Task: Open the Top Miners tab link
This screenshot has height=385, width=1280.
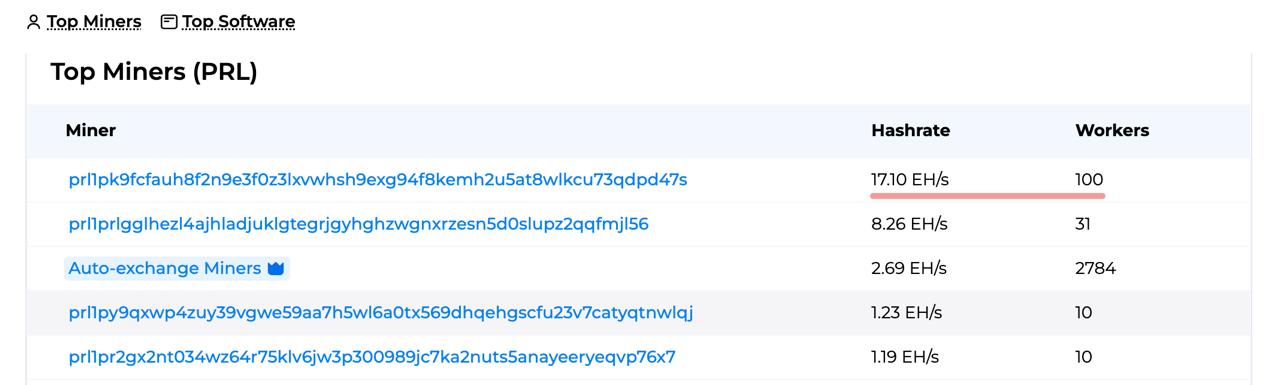Action: 94,21
